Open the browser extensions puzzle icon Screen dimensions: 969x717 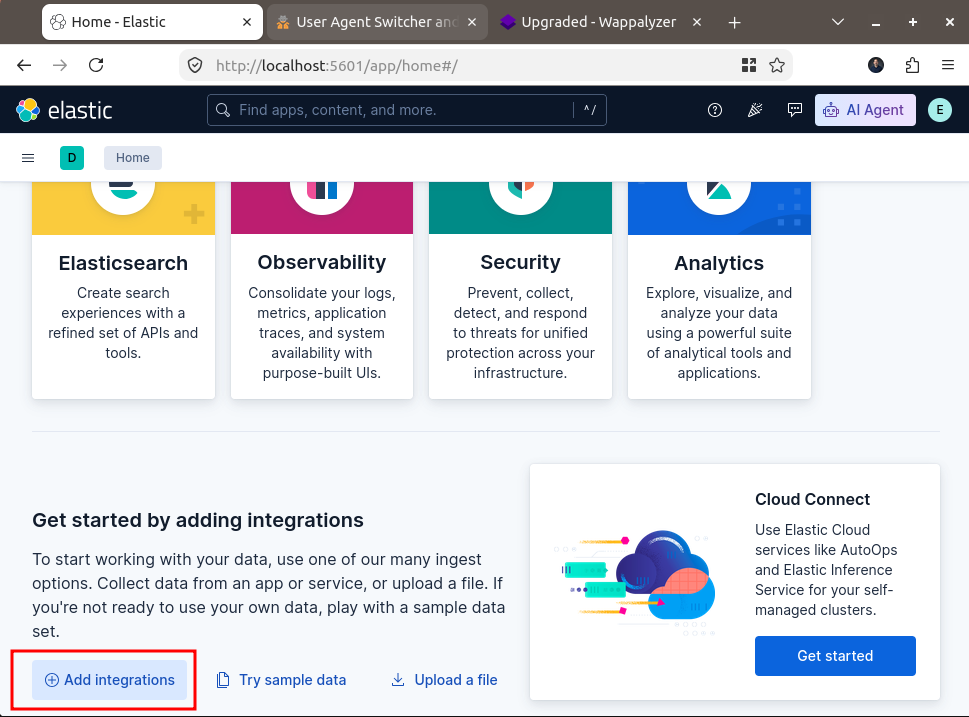coord(912,65)
